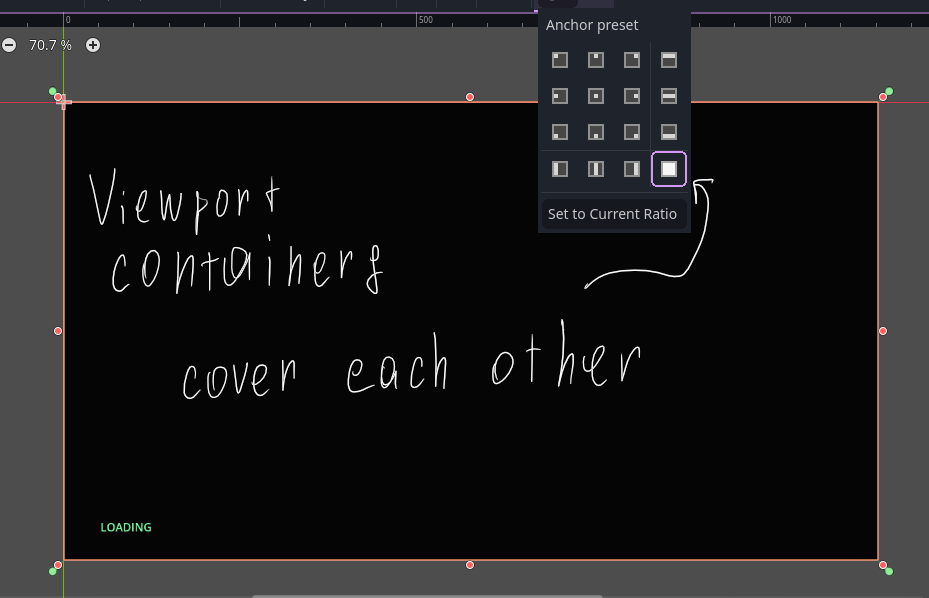Select the HCenter Wide anchor preset
This screenshot has height=598, width=929.
click(x=669, y=96)
